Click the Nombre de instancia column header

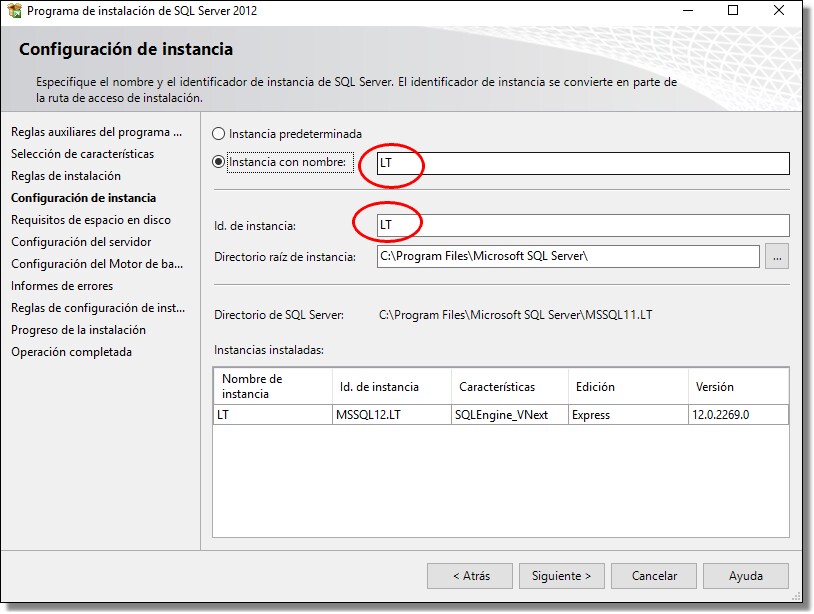point(273,387)
